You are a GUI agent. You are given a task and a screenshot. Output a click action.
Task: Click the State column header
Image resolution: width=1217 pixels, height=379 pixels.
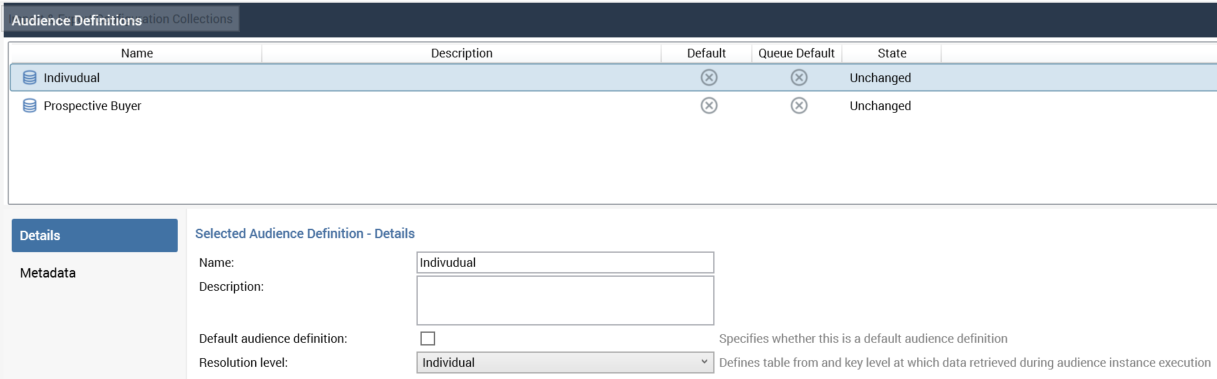pyautogui.click(x=892, y=53)
